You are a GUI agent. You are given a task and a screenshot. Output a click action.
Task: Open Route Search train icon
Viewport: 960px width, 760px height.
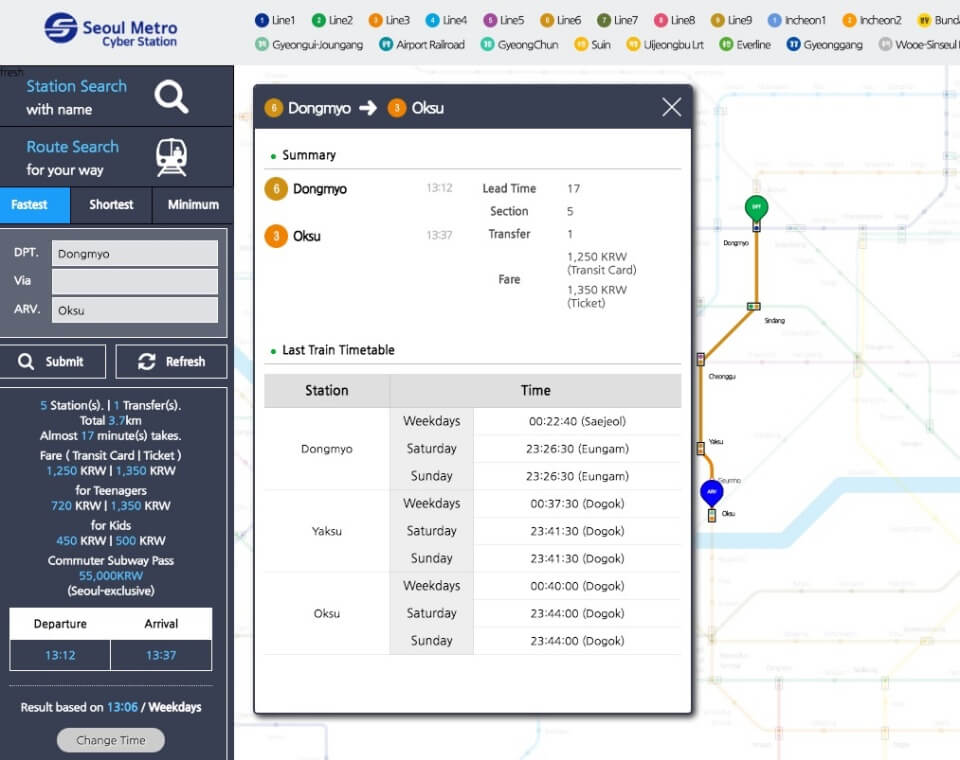click(x=172, y=157)
